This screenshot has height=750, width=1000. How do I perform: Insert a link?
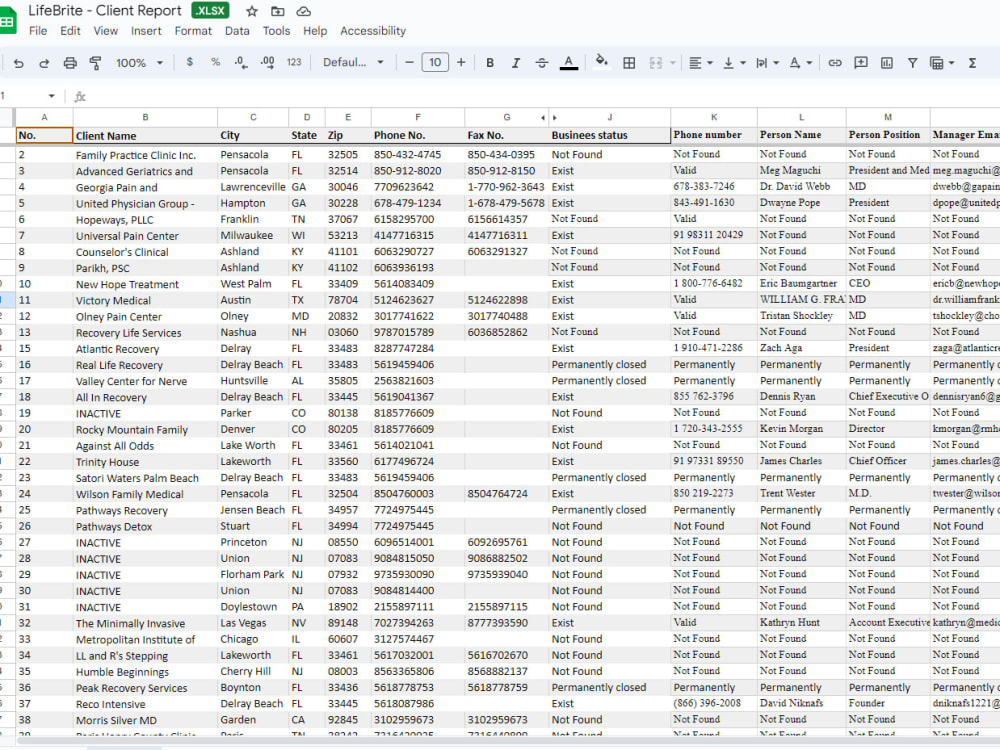click(835, 62)
